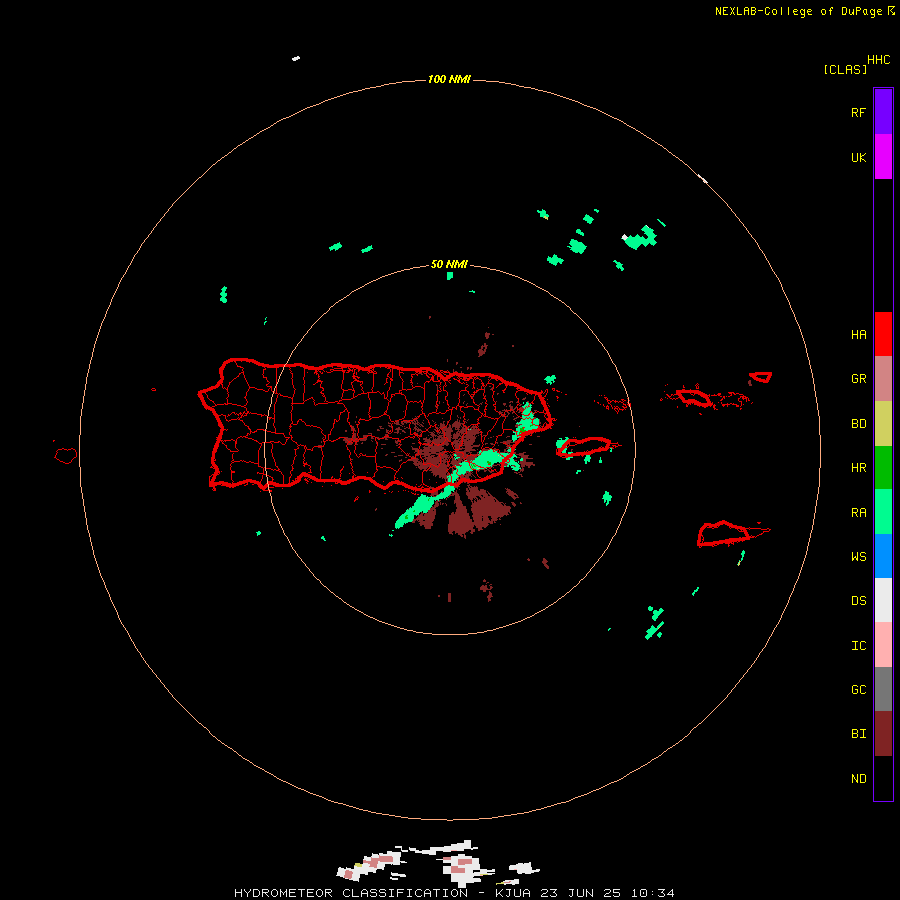Screen dimensions: 900x900
Task: Click the WS legend label
Action: coord(858,556)
